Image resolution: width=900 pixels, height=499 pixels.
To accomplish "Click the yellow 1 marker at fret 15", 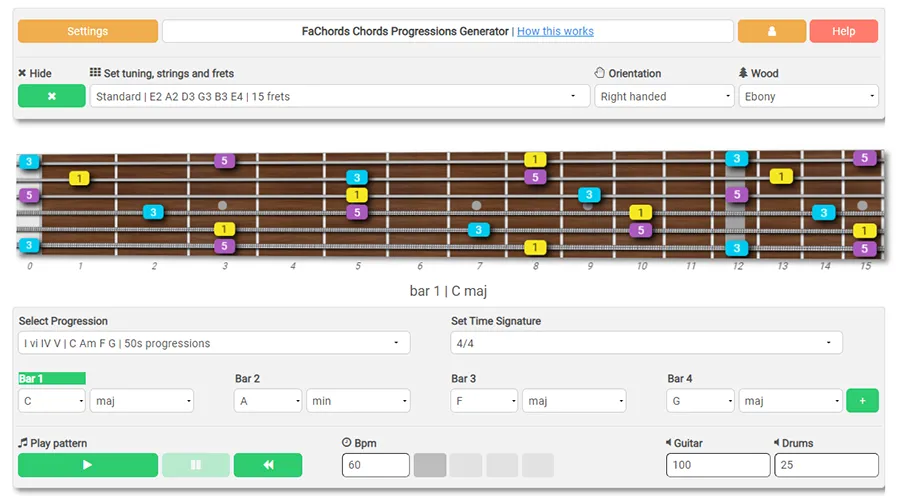I will pos(864,230).
